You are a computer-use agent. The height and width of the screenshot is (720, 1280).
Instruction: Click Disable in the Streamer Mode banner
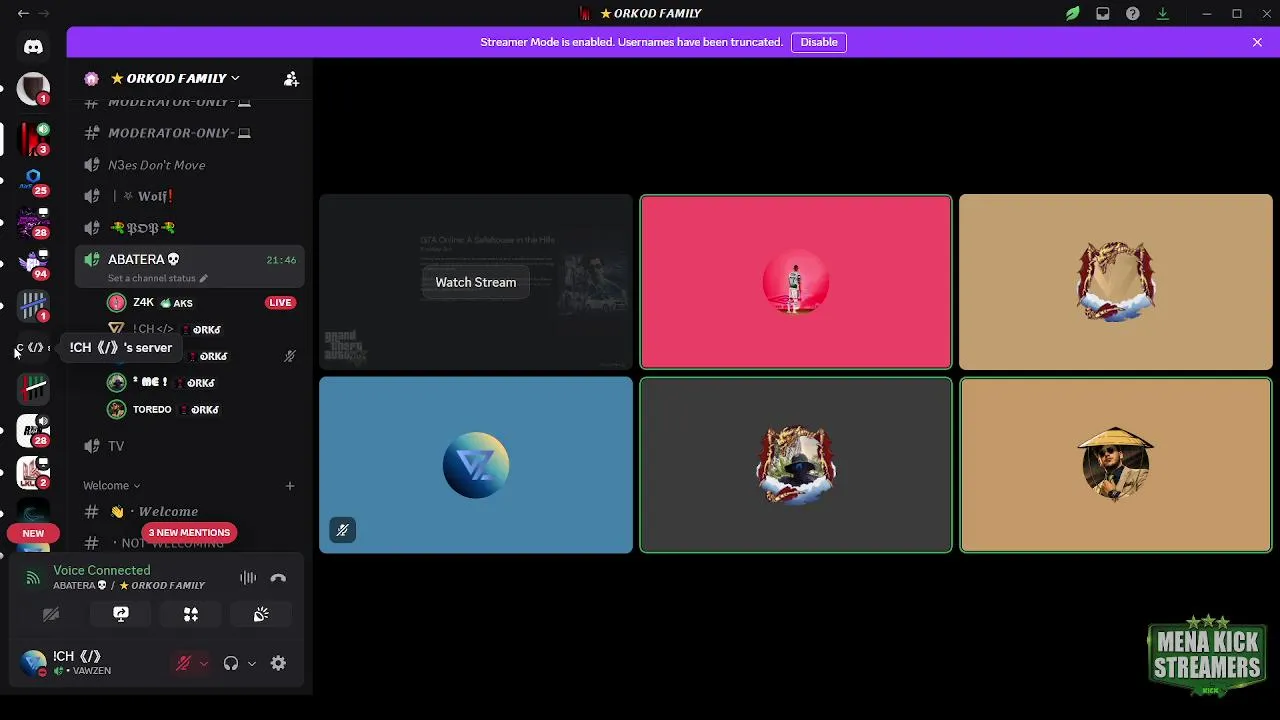click(x=819, y=42)
